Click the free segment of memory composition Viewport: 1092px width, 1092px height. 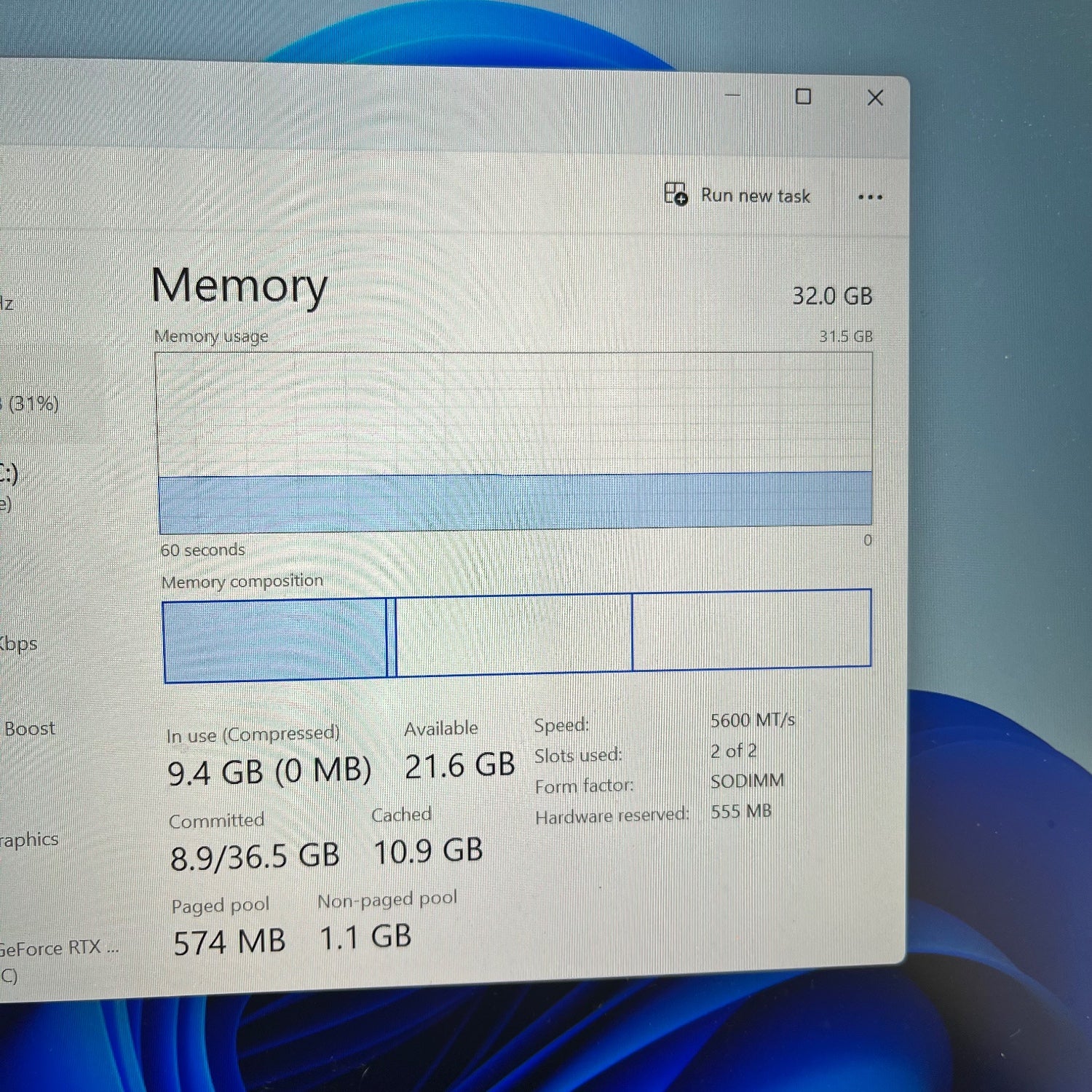(x=751, y=630)
